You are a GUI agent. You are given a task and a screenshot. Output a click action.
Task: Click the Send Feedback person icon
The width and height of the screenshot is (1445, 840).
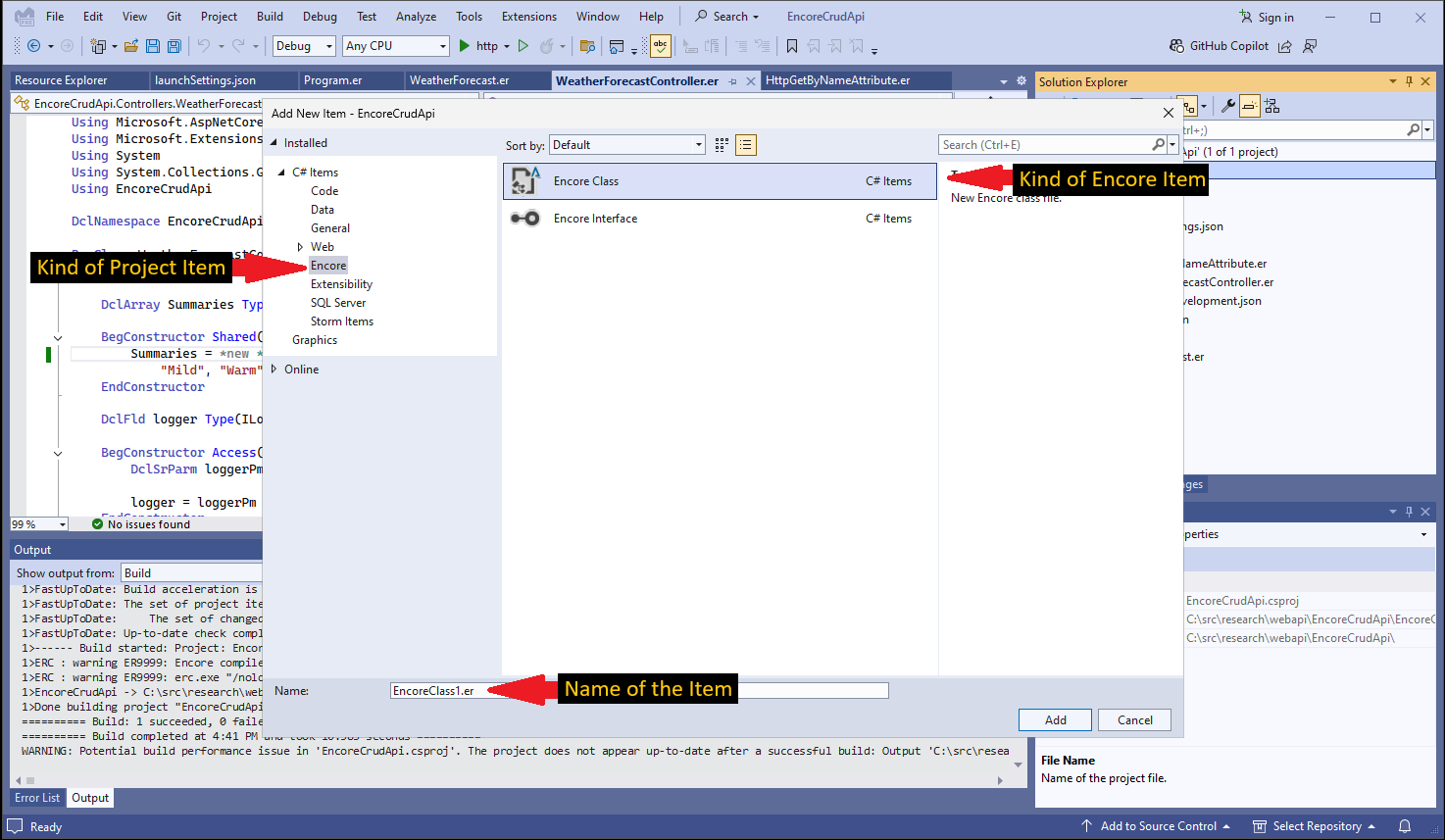coord(1310,46)
